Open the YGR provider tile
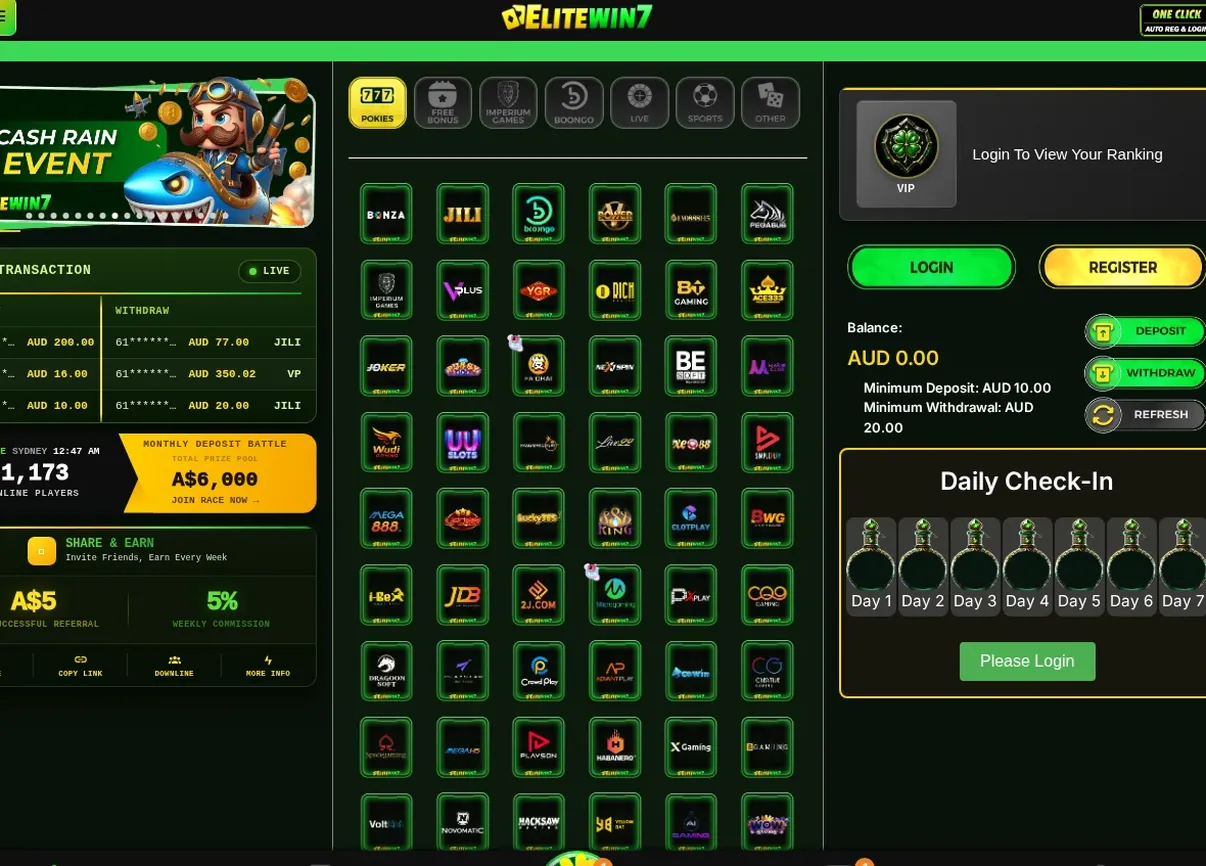The width and height of the screenshot is (1206, 866). pyautogui.click(x=538, y=290)
